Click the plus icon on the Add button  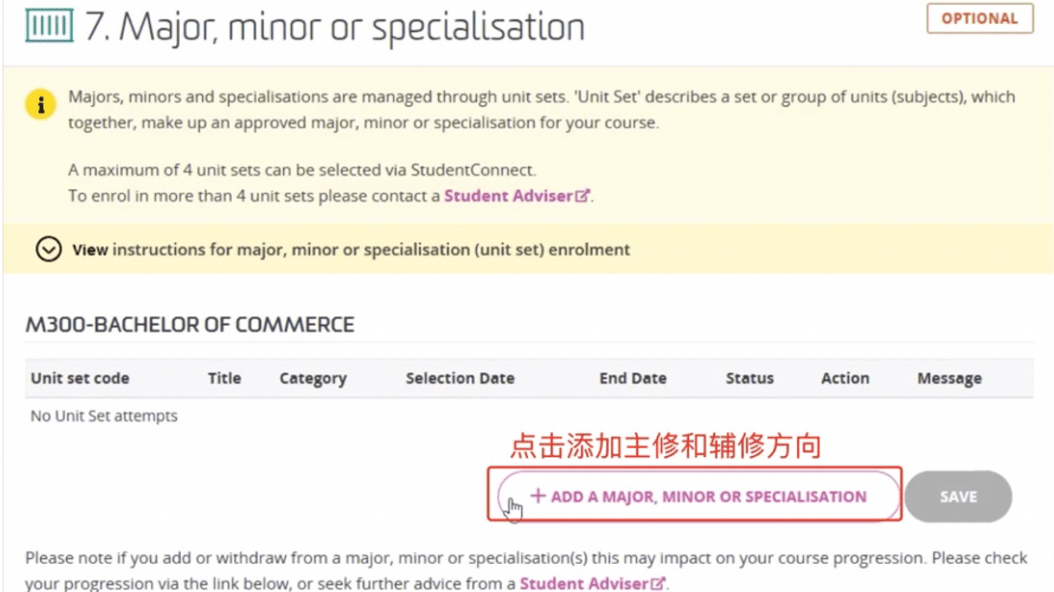pos(538,496)
